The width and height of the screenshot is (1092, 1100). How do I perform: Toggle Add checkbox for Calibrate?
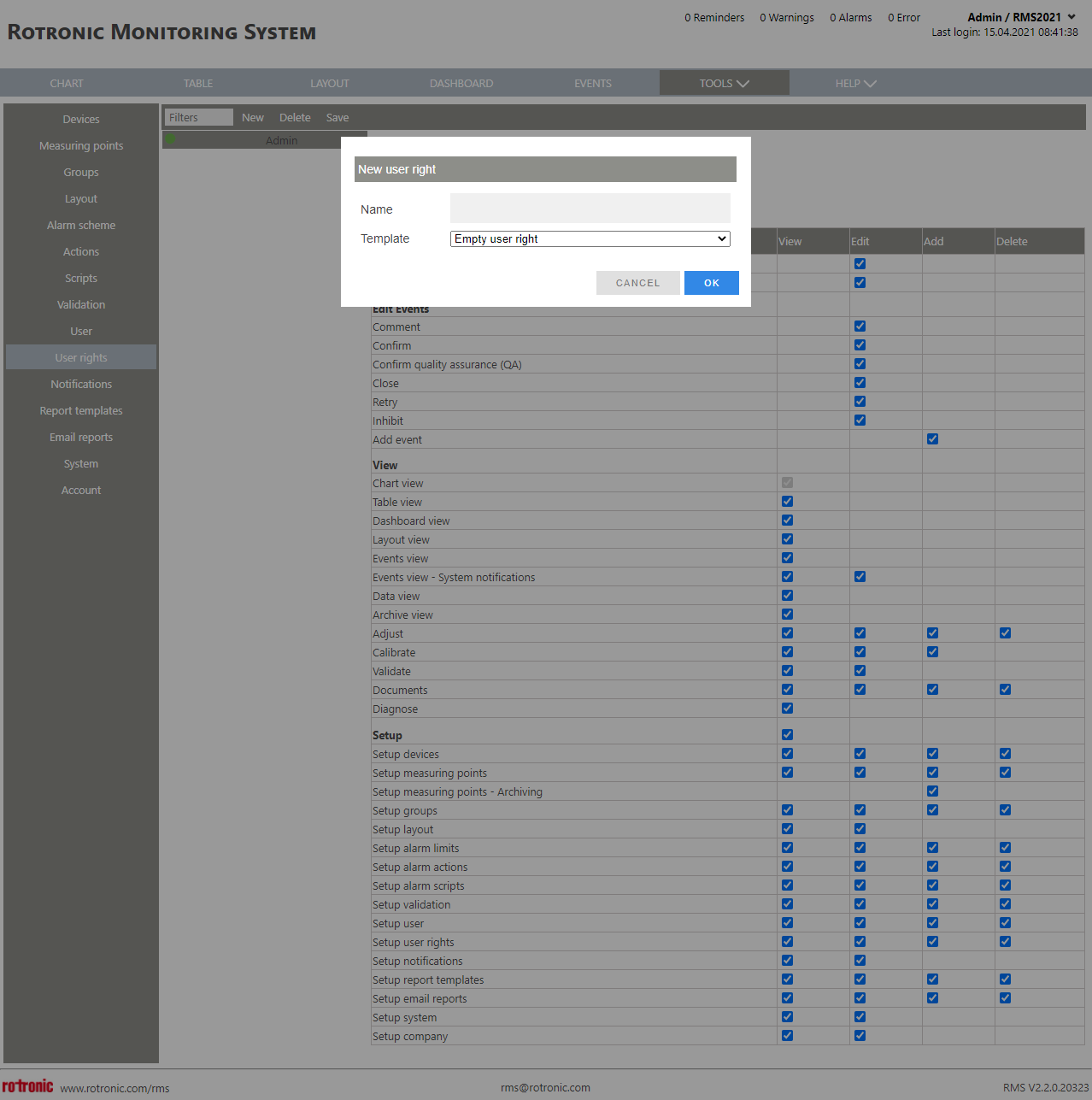(932, 652)
